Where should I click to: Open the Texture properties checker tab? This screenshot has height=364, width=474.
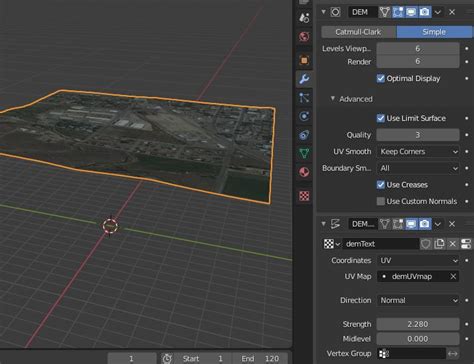pyautogui.click(x=304, y=196)
